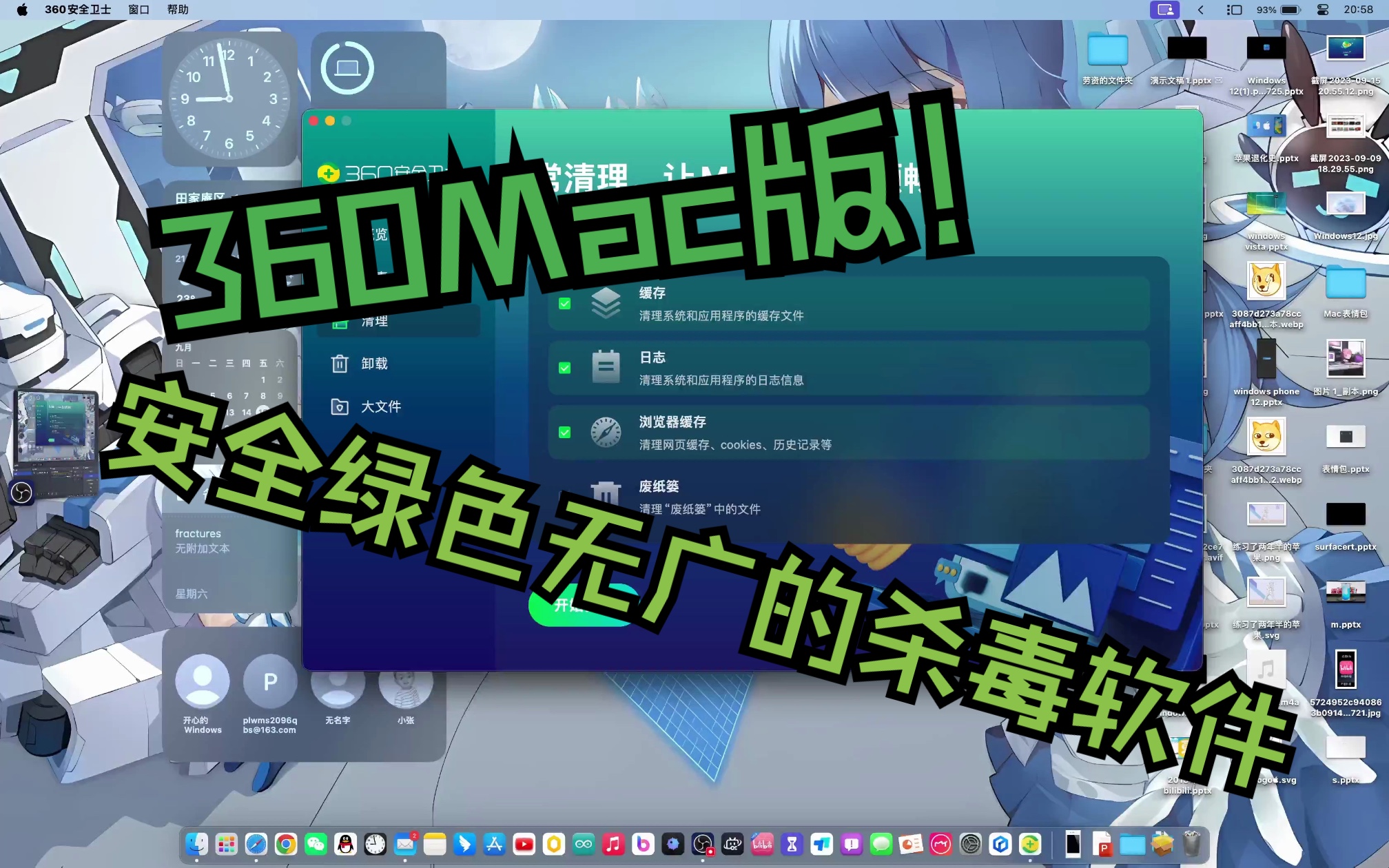
Task: Launch Google Chrome from the Dock
Action: point(286,844)
